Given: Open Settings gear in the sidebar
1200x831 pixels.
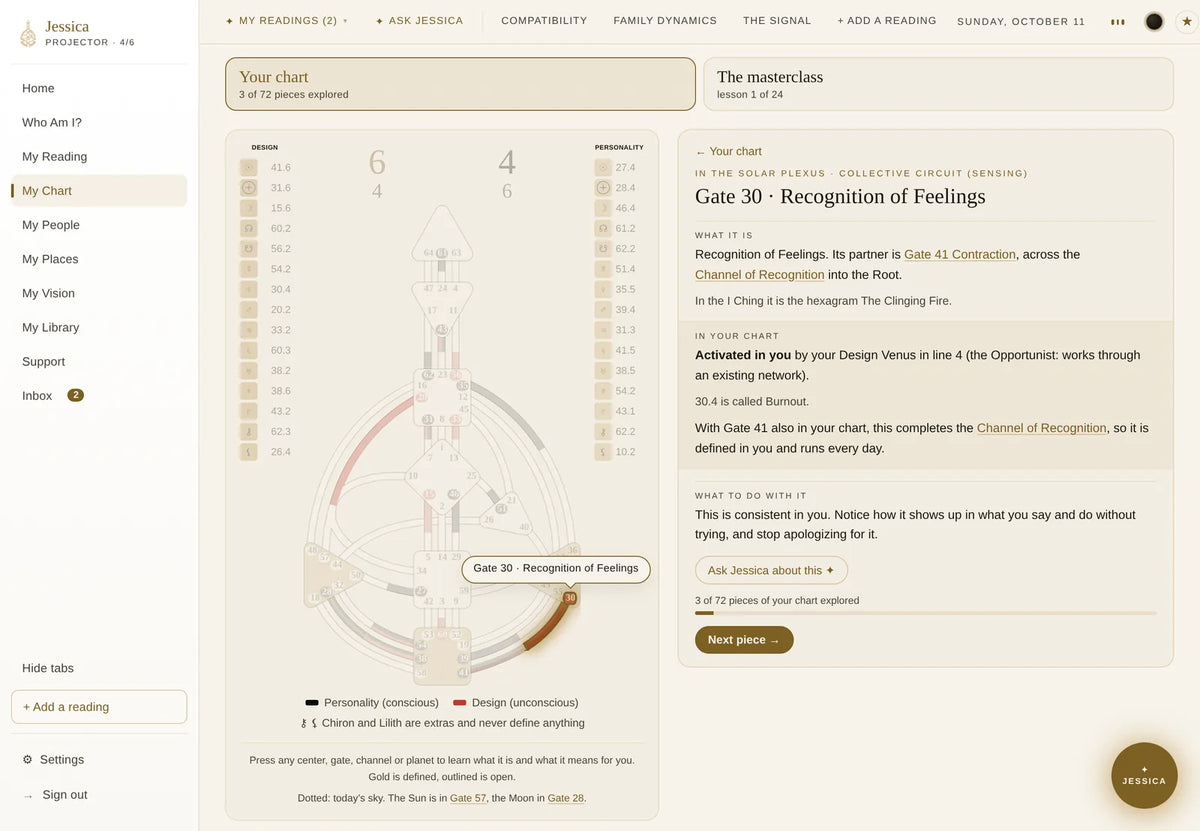Looking at the screenshot, I should pos(28,760).
